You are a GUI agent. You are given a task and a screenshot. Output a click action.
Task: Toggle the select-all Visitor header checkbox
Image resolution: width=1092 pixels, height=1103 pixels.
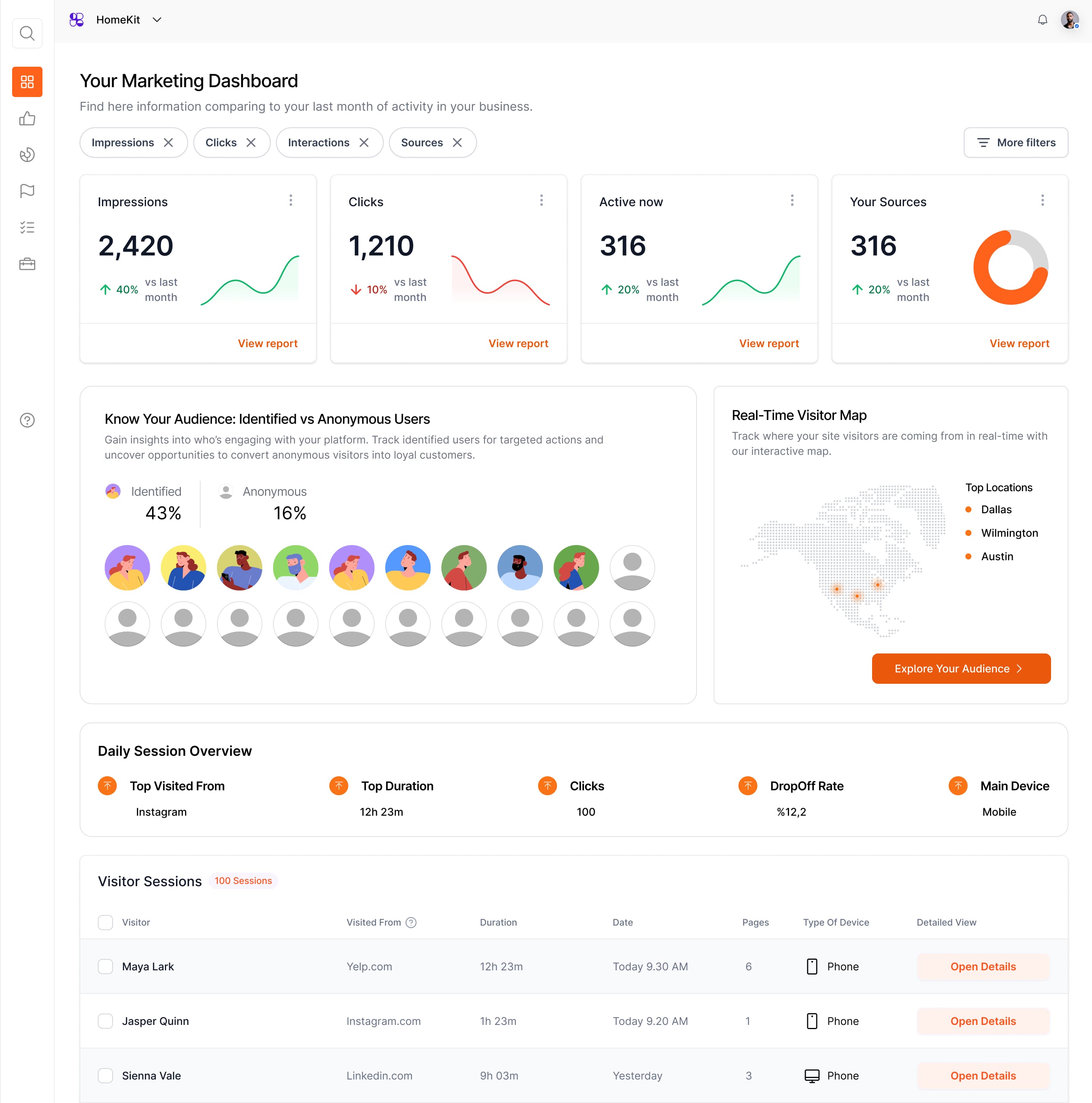point(105,922)
